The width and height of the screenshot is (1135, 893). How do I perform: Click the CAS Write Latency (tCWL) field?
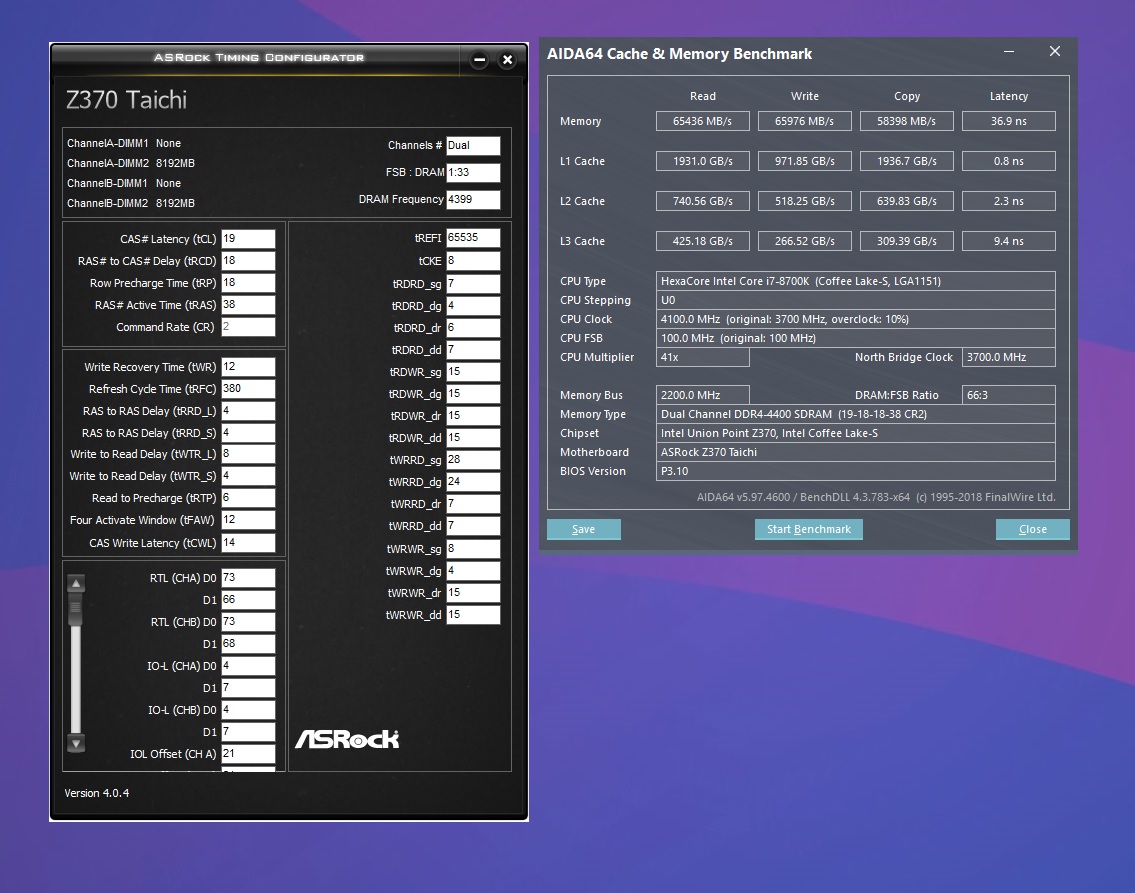point(248,543)
